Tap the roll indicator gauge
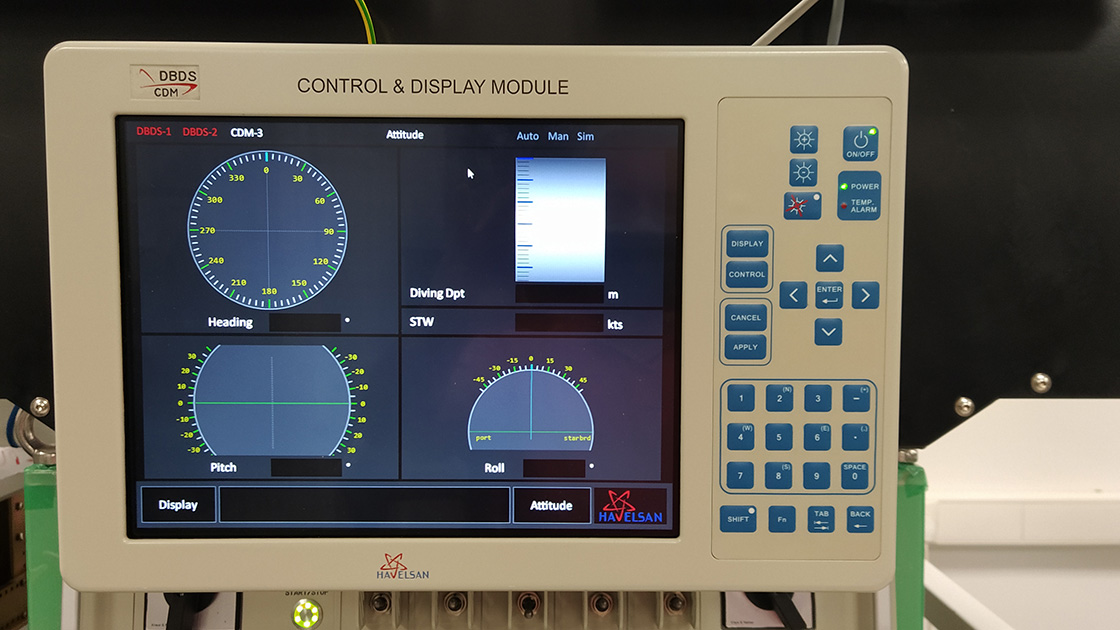The width and height of the screenshot is (1120, 630). point(531,404)
